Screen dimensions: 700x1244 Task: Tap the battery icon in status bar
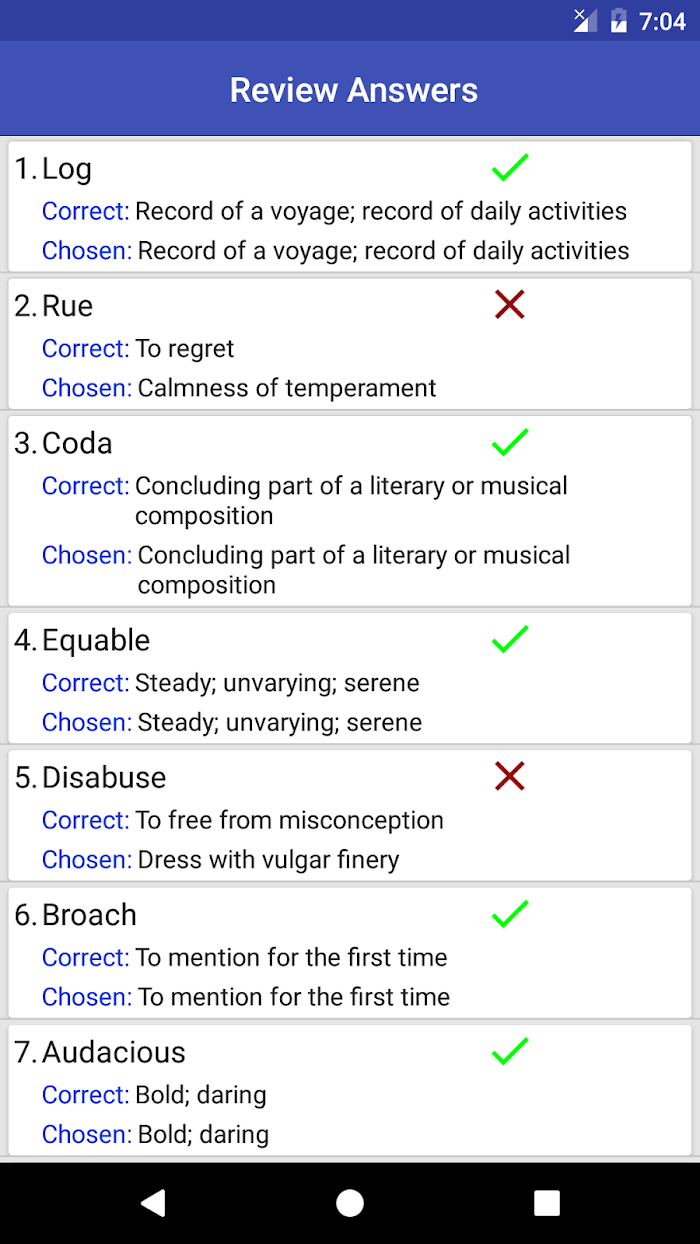pos(619,20)
